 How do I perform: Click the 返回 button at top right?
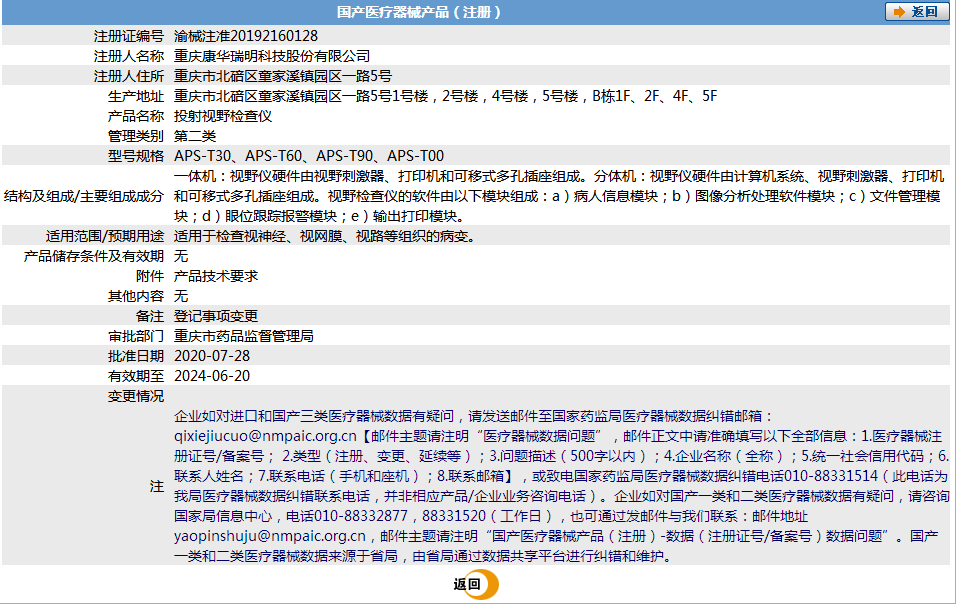click(916, 12)
